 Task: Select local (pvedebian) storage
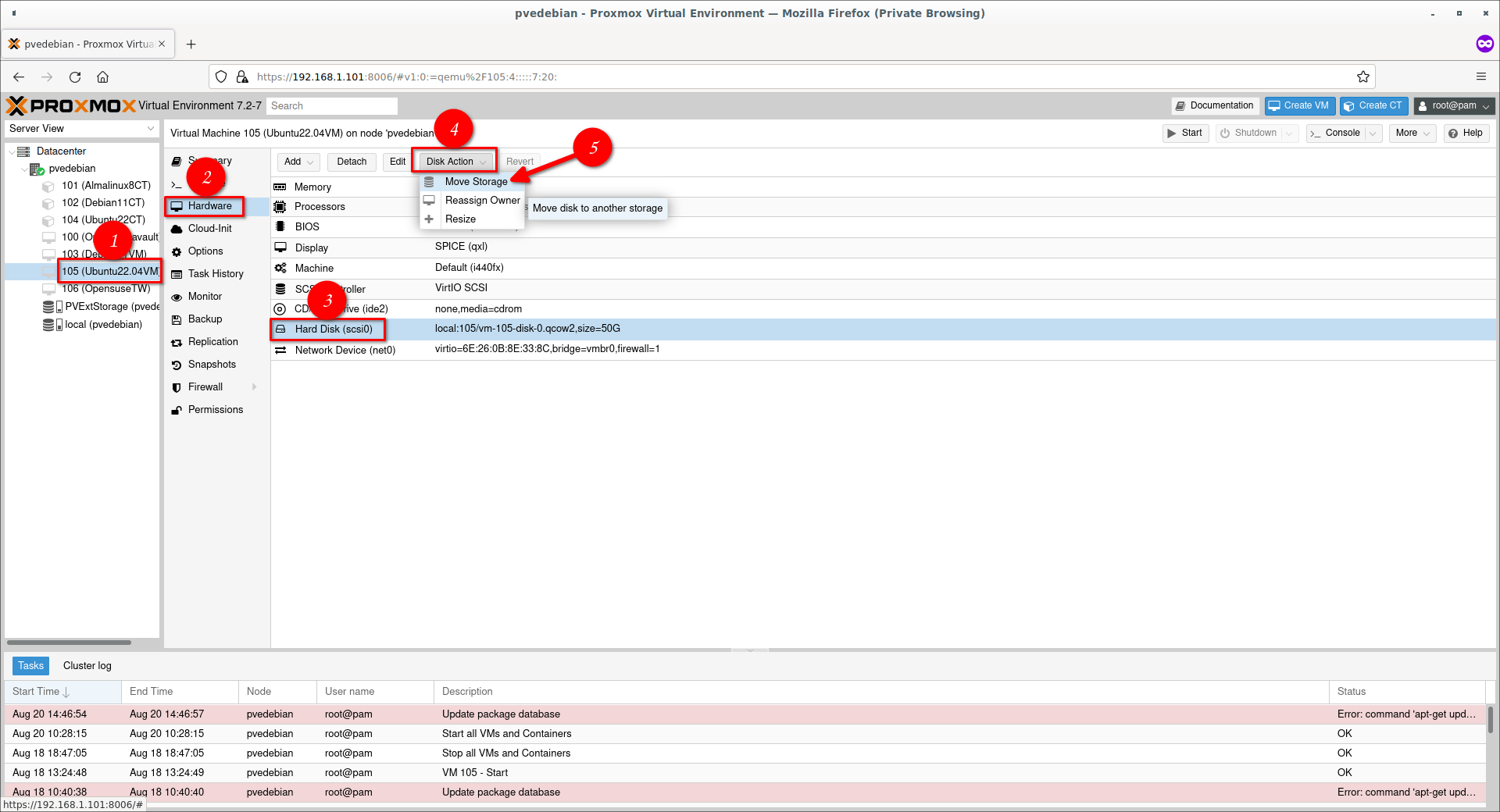[x=93, y=325]
